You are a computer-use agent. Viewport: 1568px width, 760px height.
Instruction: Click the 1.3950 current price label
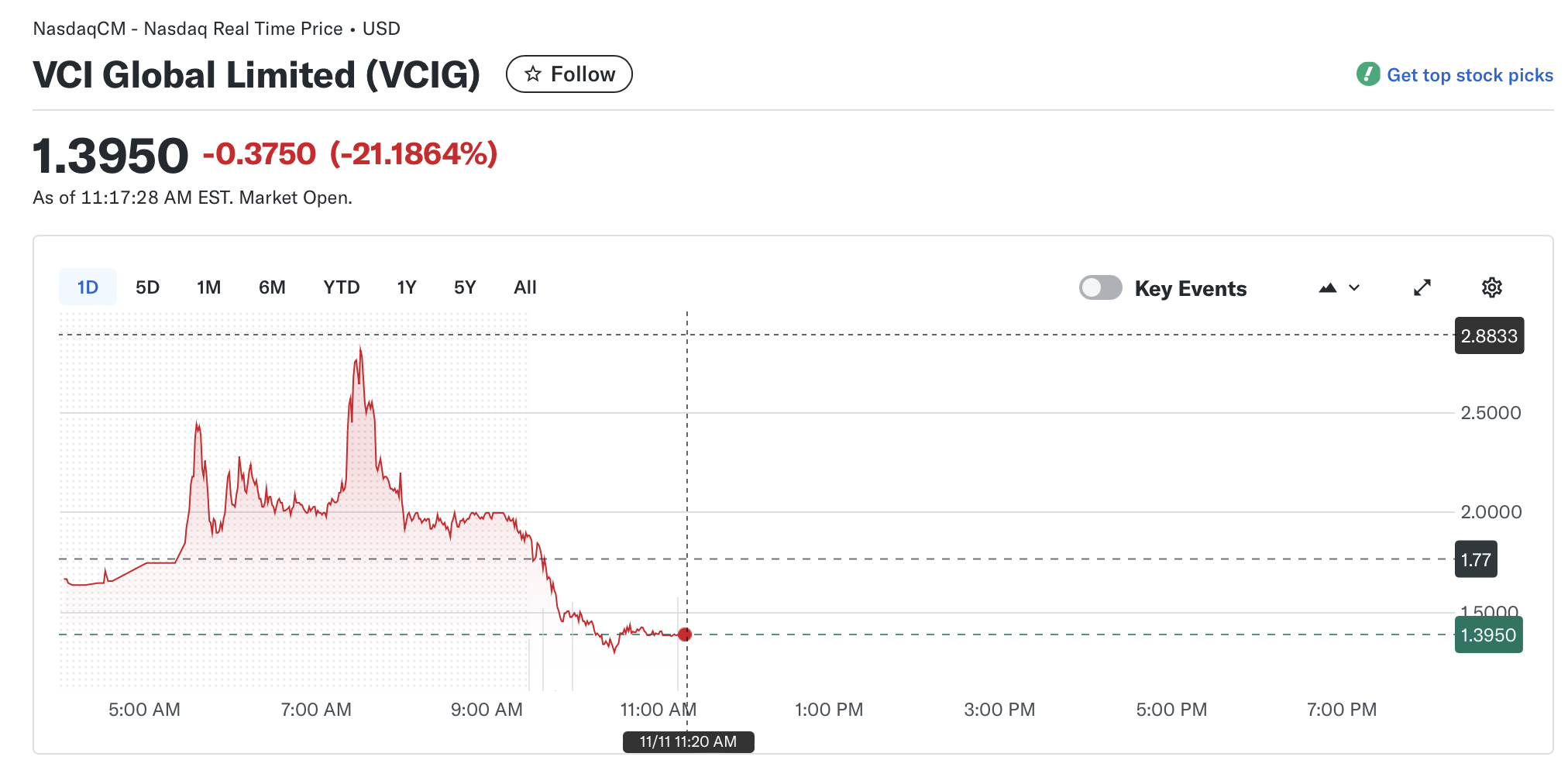(x=1488, y=635)
